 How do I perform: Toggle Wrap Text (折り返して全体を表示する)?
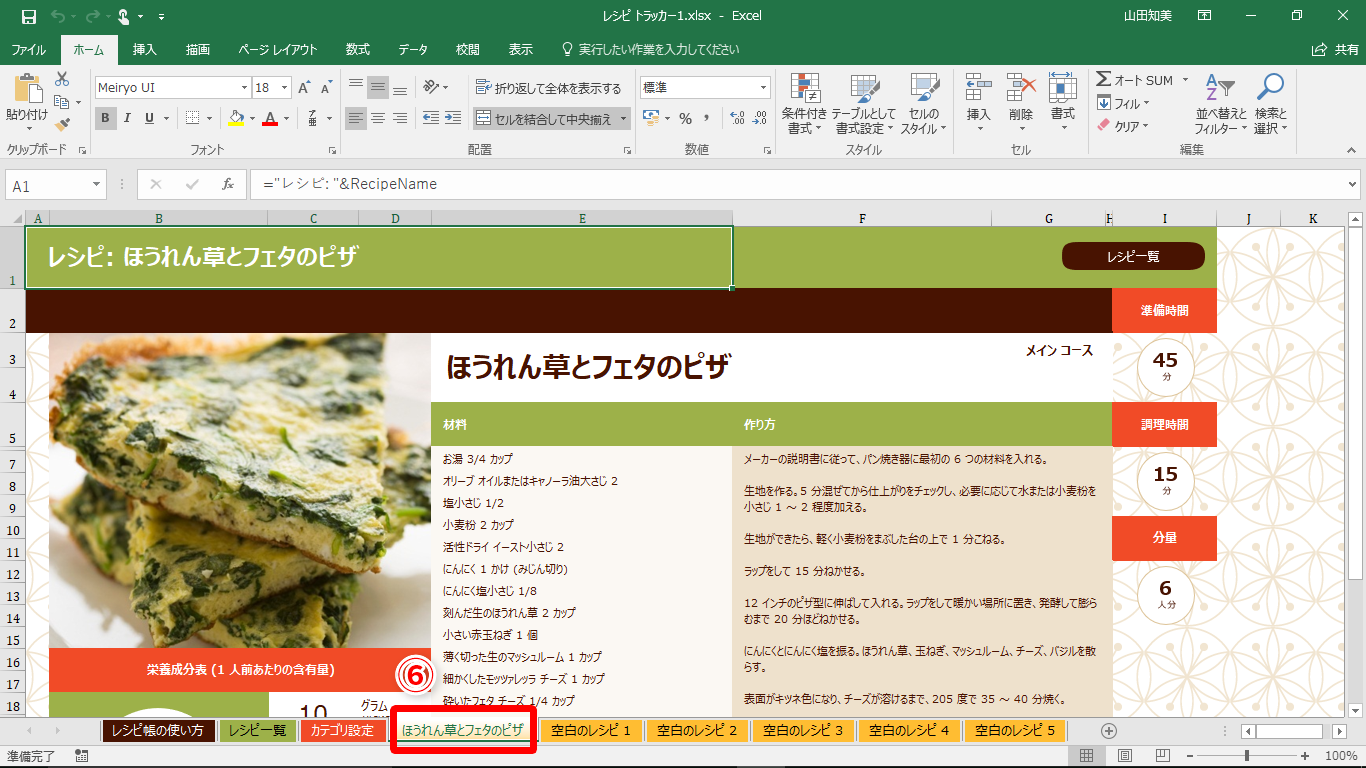point(549,88)
